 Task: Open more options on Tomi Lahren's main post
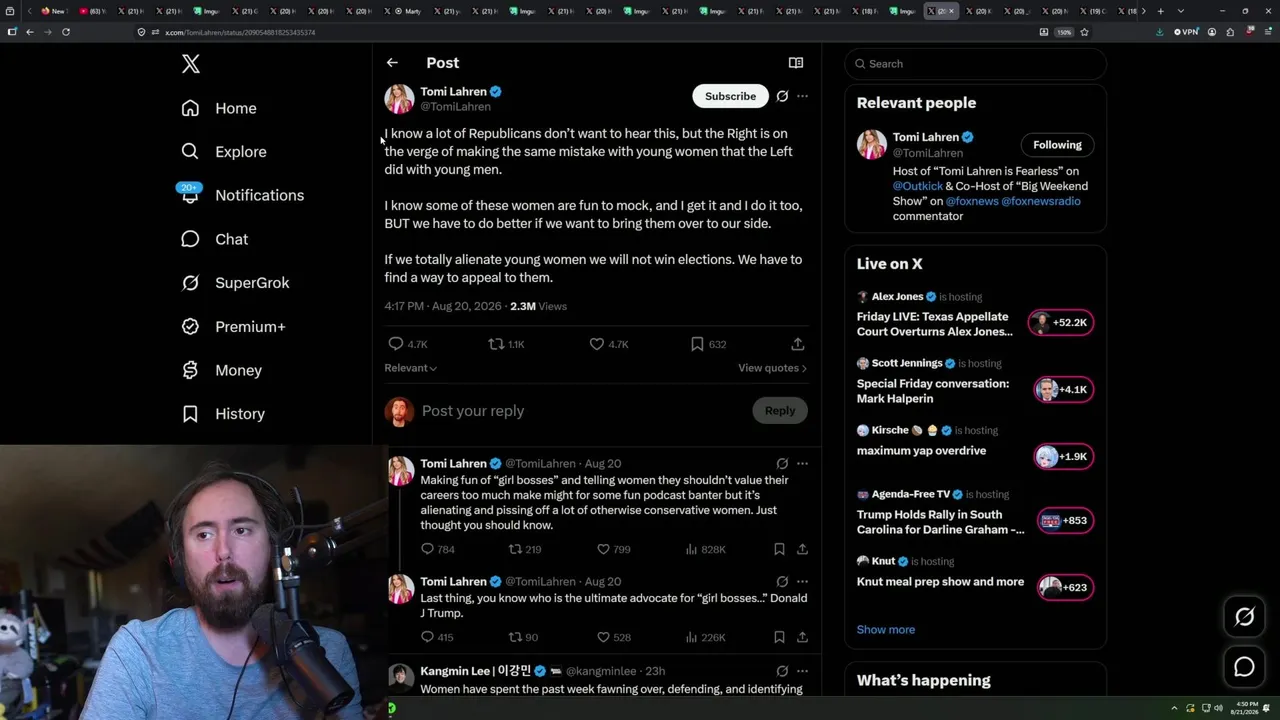point(802,96)
